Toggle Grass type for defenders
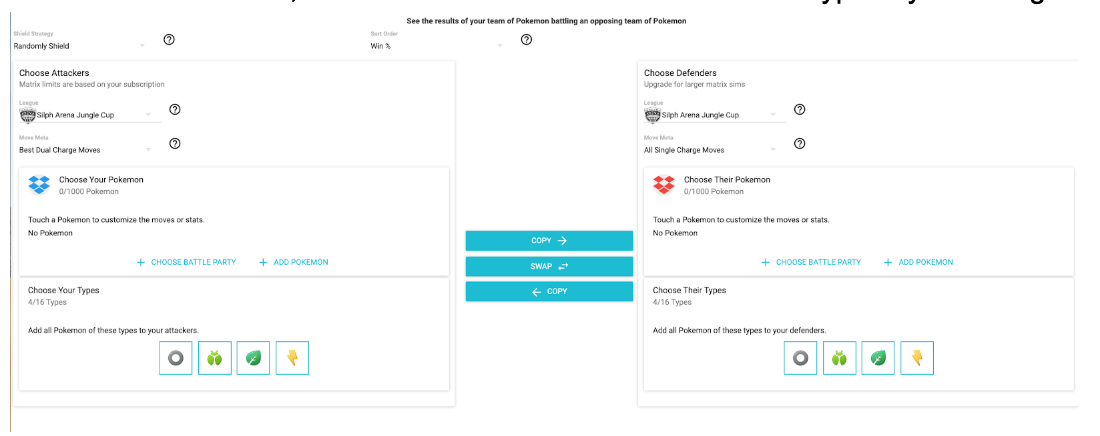This screenshot has width=1100, height=436. tap(878, 358)
